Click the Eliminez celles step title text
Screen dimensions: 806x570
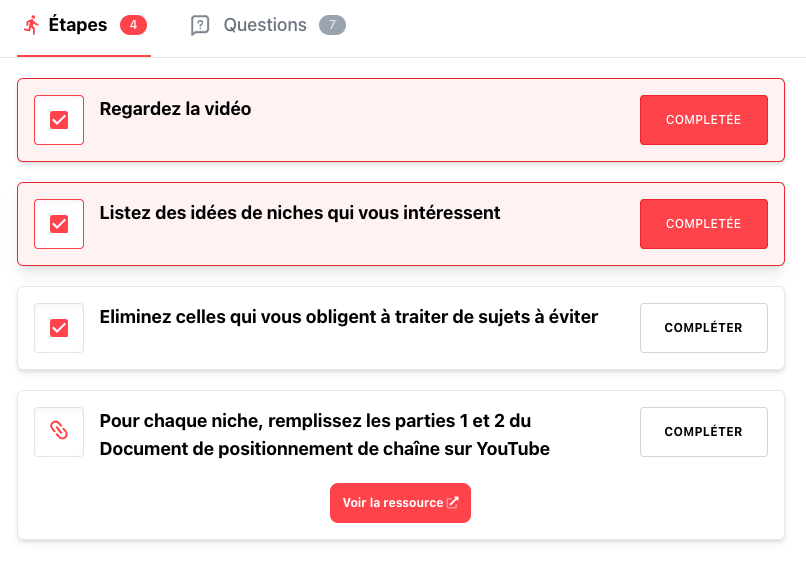[x=348, y=317]
